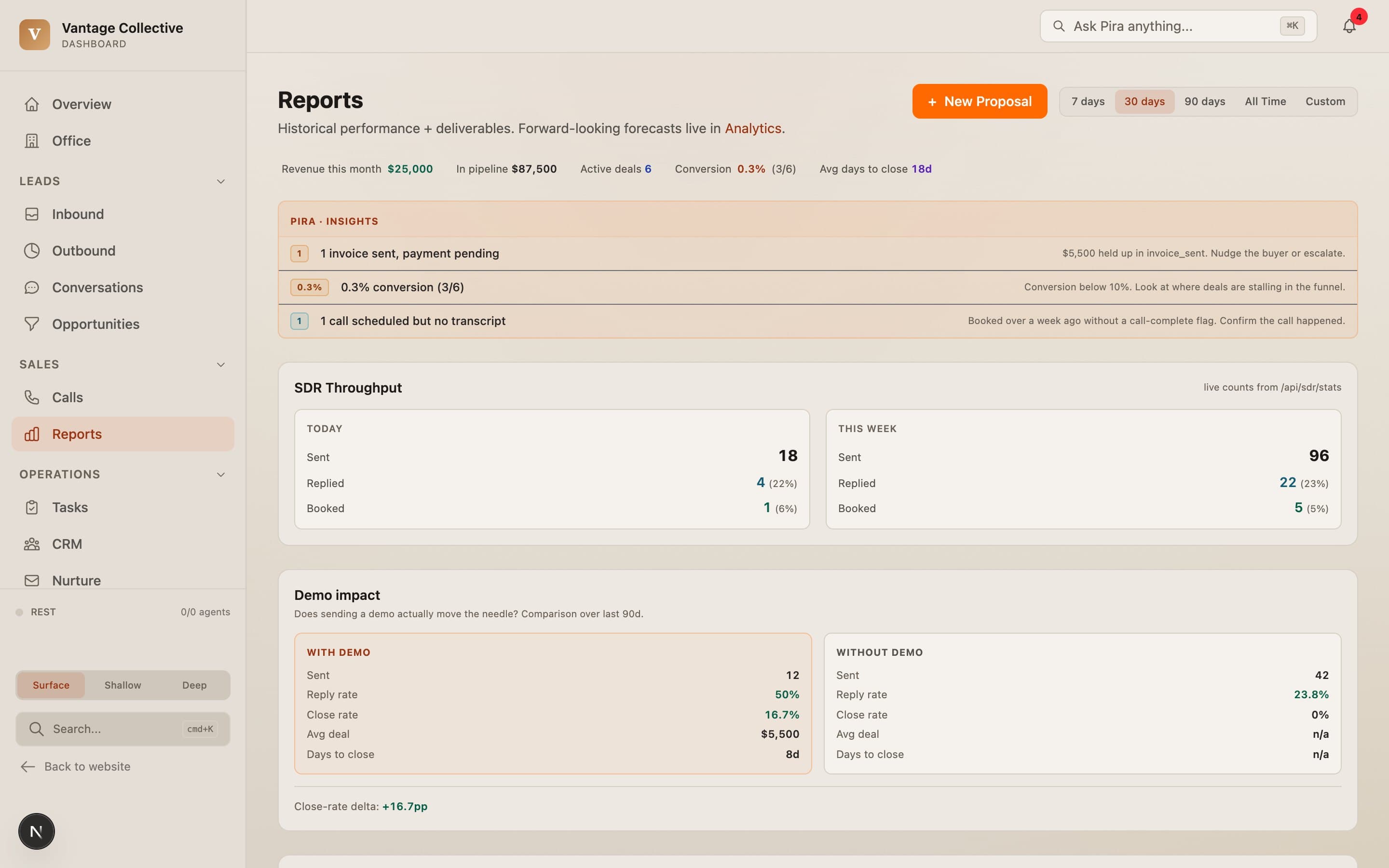The height and width of the screenshot is (868, 1389).
Task: Open the 0.3% conversion (3/6) insight
Action: tap(817, 287)
